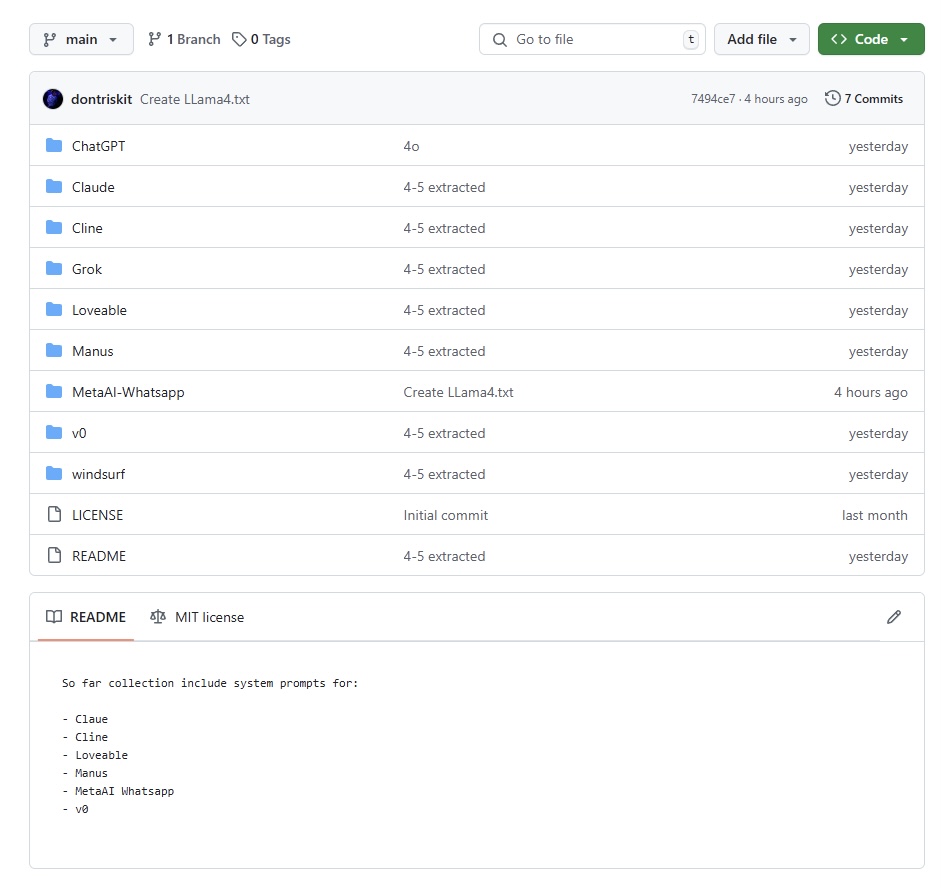Open the LICENSE file
The width and height of the screenshot is (942, 888).
point(97,515)
